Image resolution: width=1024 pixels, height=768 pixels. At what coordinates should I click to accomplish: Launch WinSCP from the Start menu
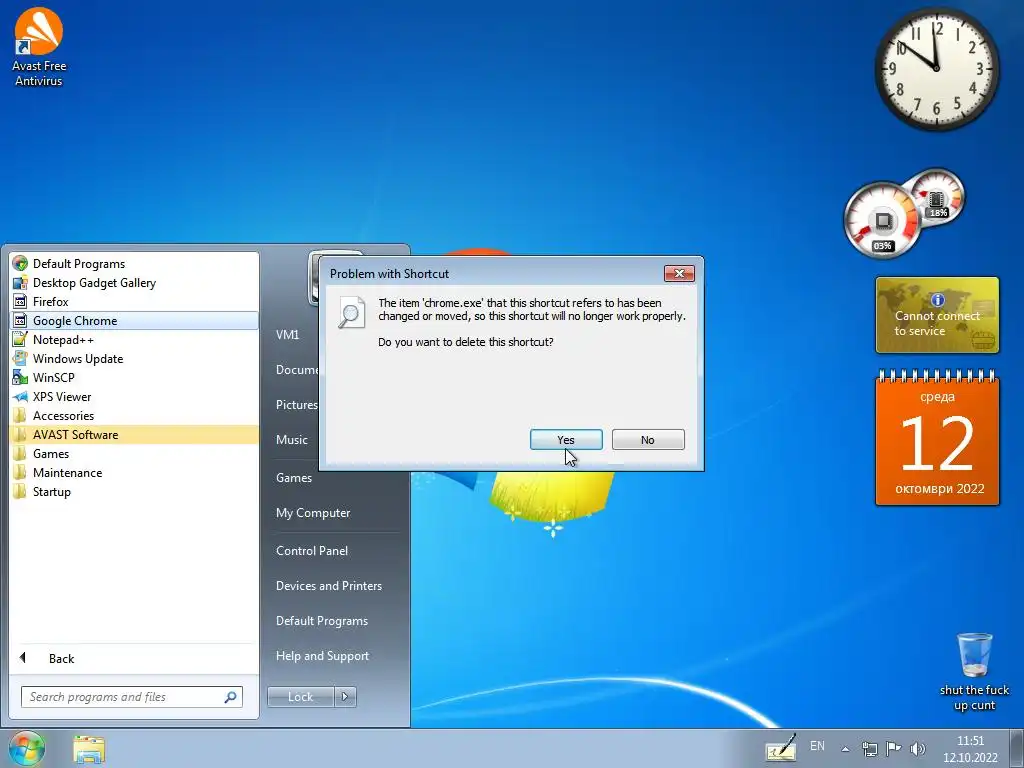click(135, 377)
